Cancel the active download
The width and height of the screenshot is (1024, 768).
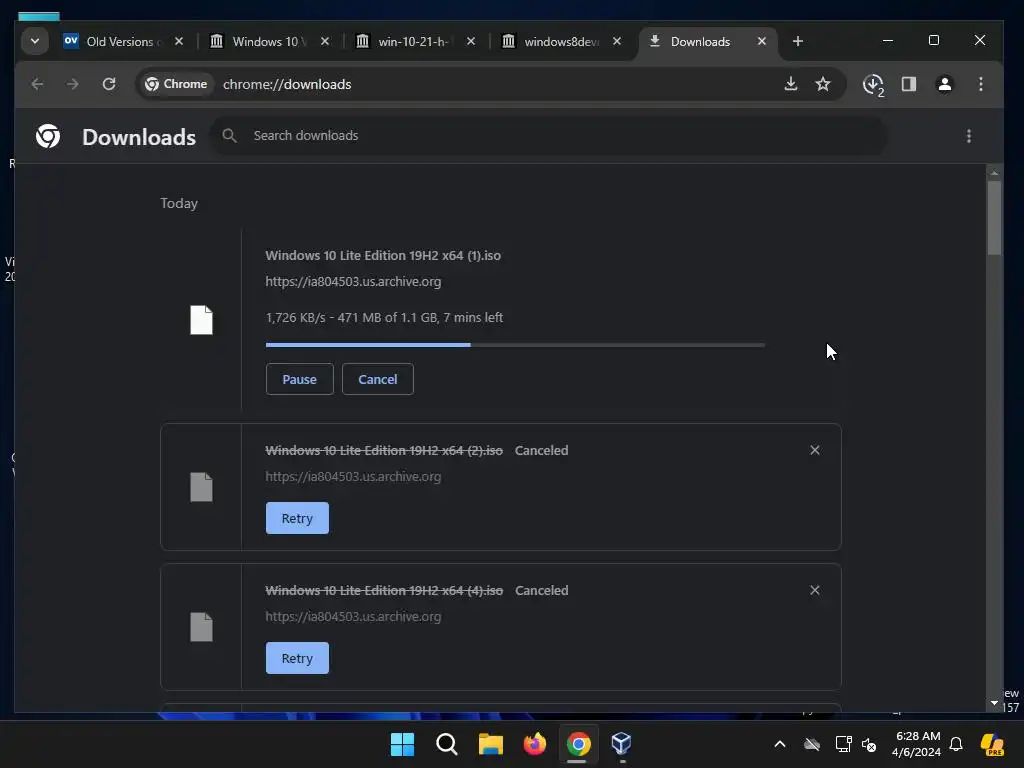377,379
